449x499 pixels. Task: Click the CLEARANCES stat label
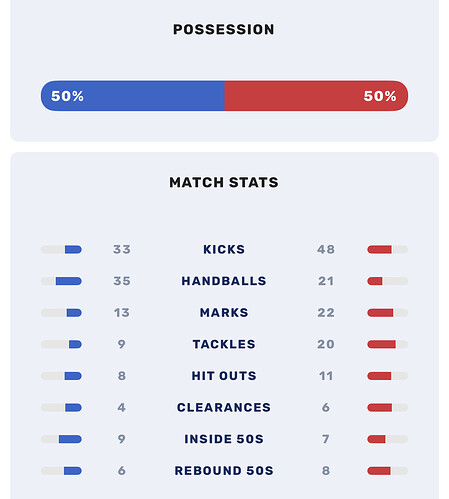224,407
